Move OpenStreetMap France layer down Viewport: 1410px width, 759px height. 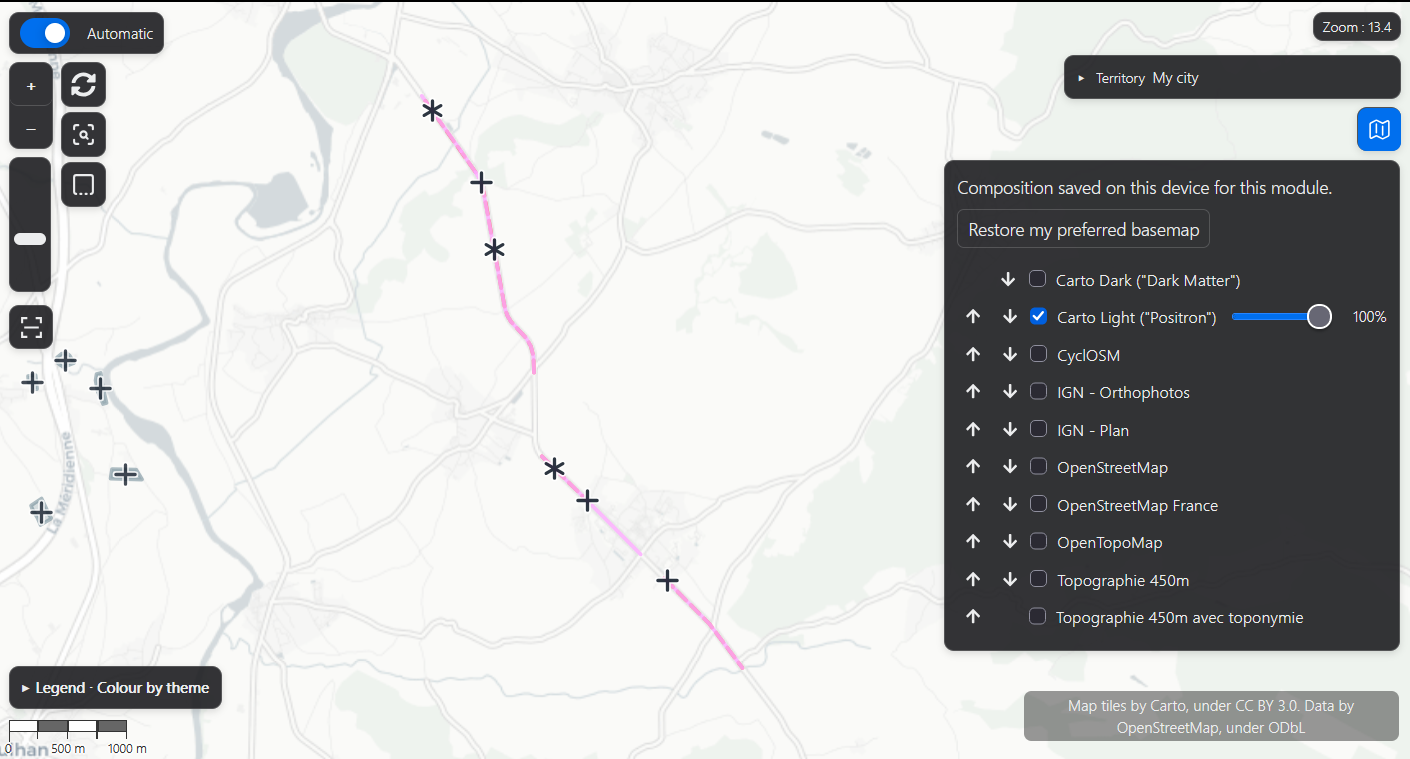[x=1010, y=505]
